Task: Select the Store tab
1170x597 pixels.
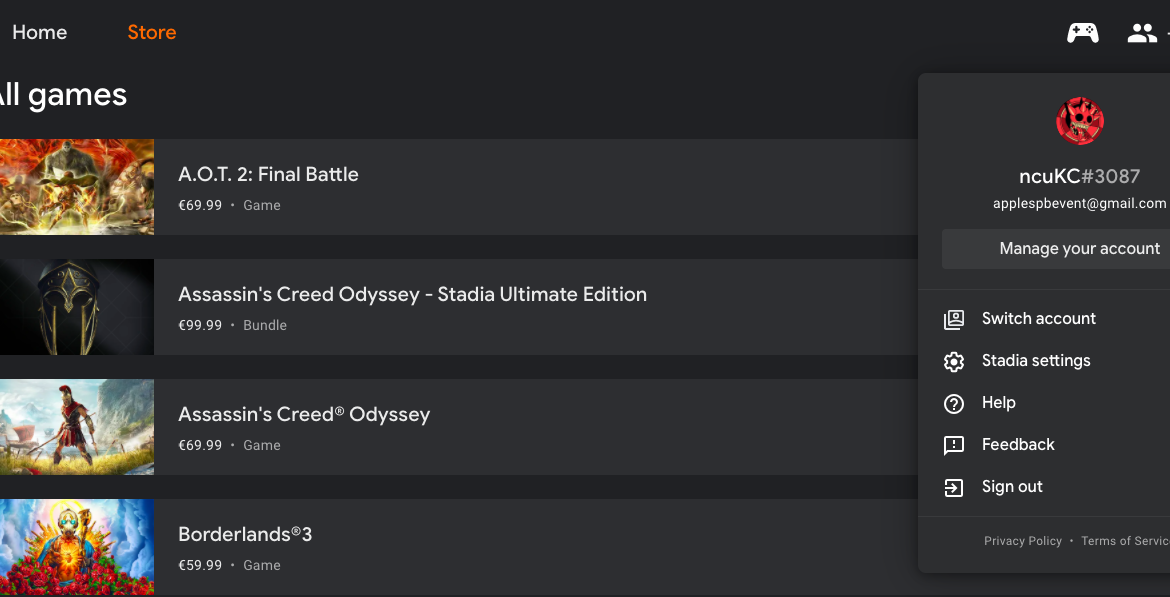Action: point(151,32)
